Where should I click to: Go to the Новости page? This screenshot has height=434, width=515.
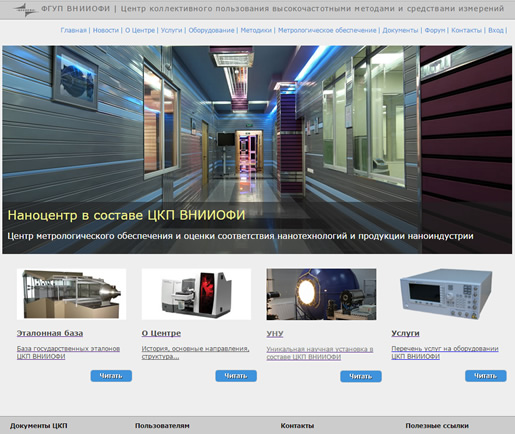pyautogui.click(x=106, y=30)
